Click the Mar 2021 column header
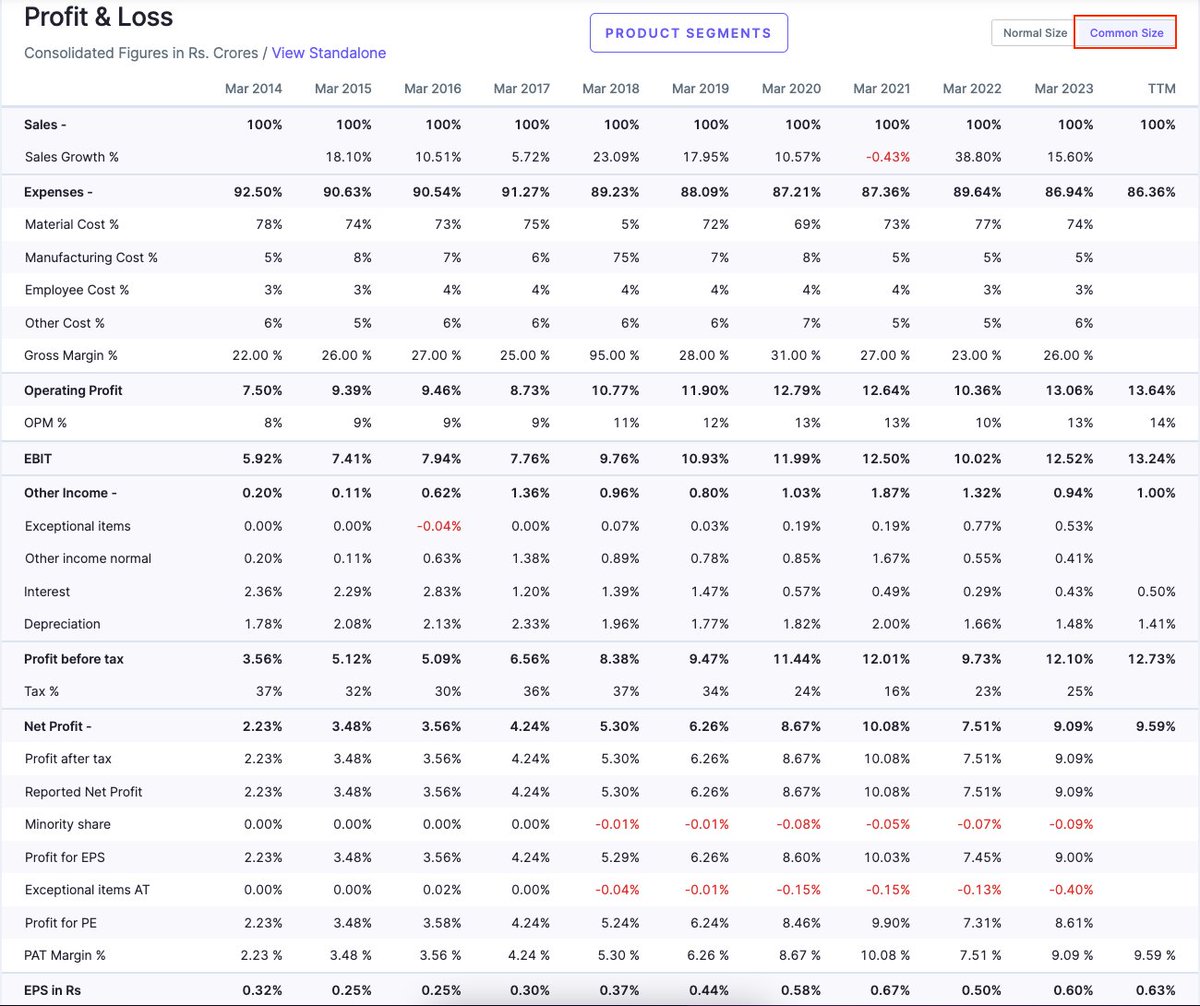 (x=882, y=89)
